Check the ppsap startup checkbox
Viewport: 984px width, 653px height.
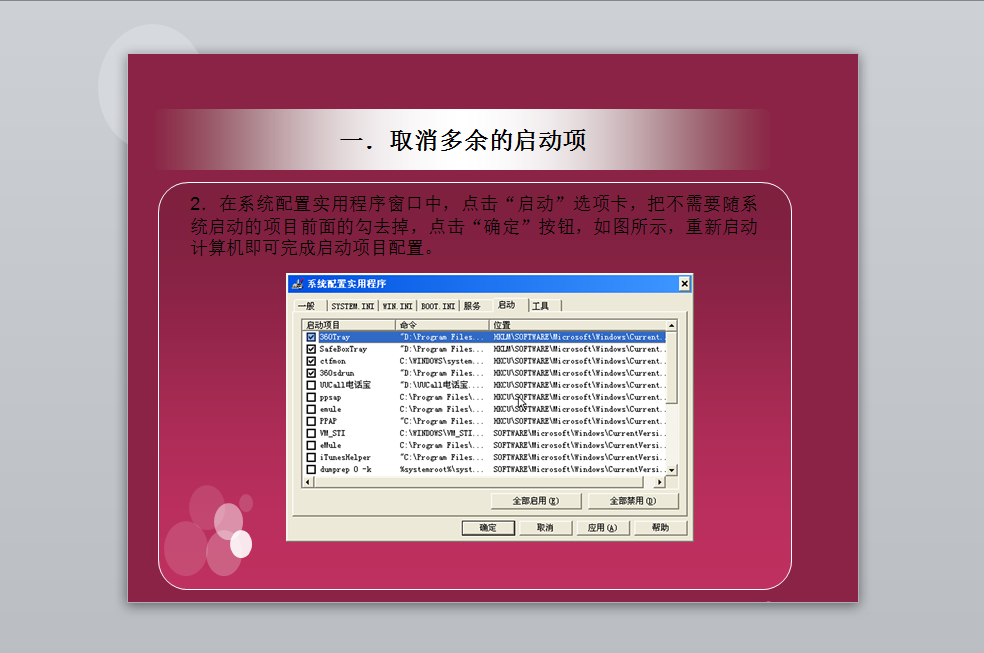[311, 397]
